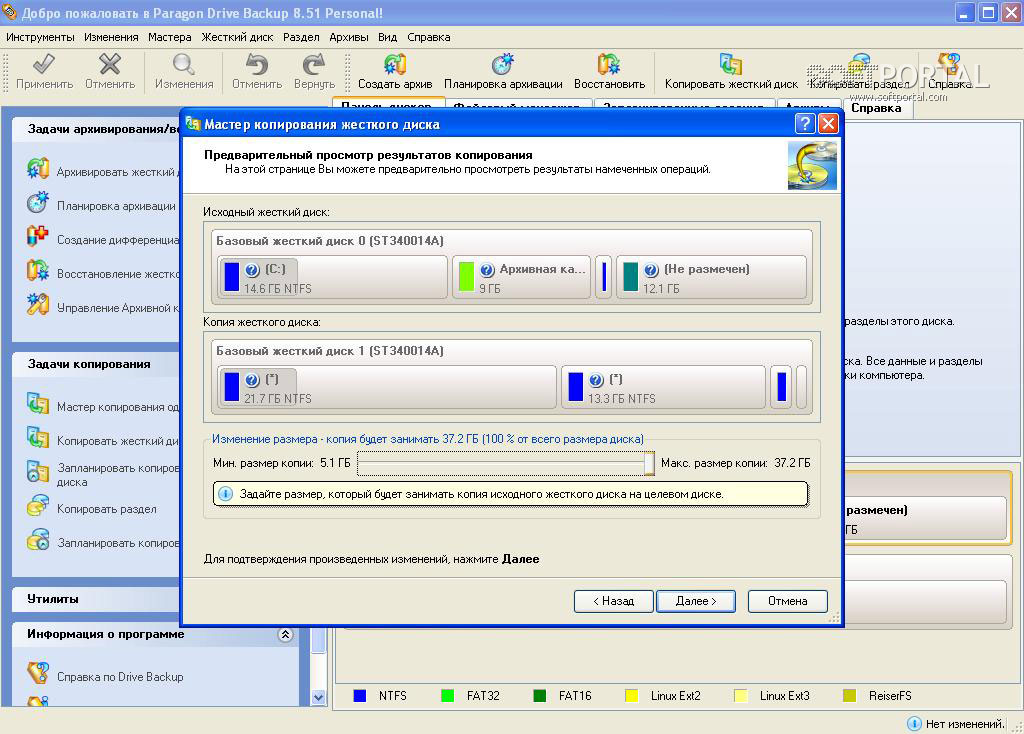Click the Копировать жесткий ди... sidebar icon
This screenshot has width=1024, height=734.
point(38,438)
